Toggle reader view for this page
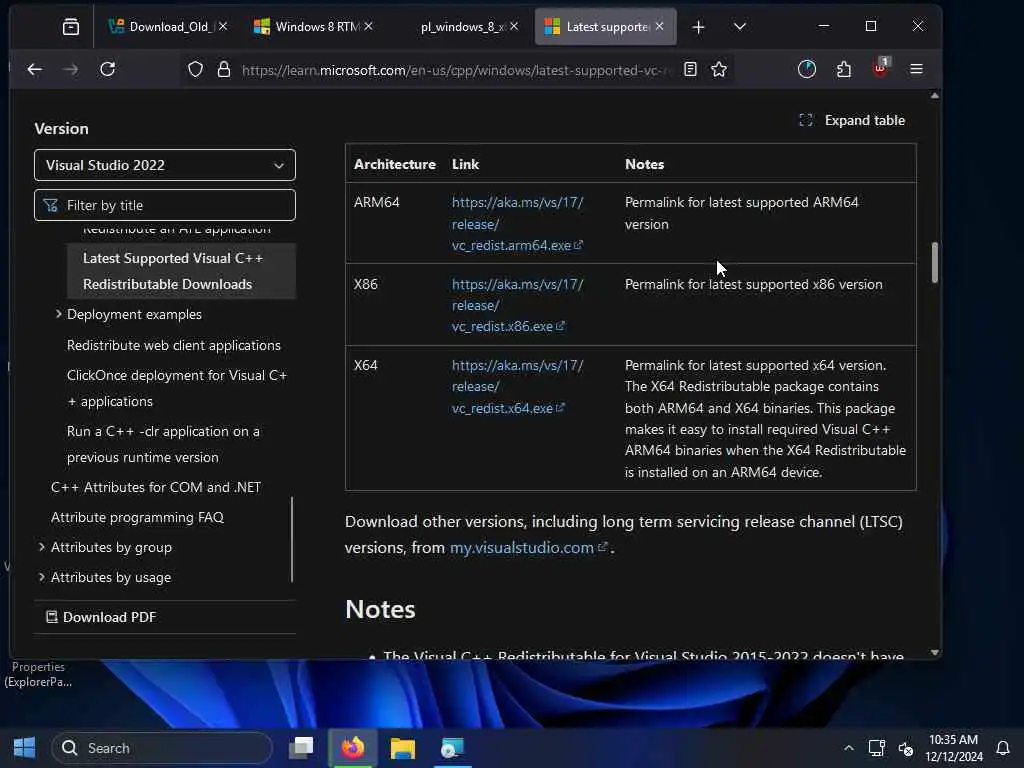This screenshot has width=1024, height=768. coord(690,69)
